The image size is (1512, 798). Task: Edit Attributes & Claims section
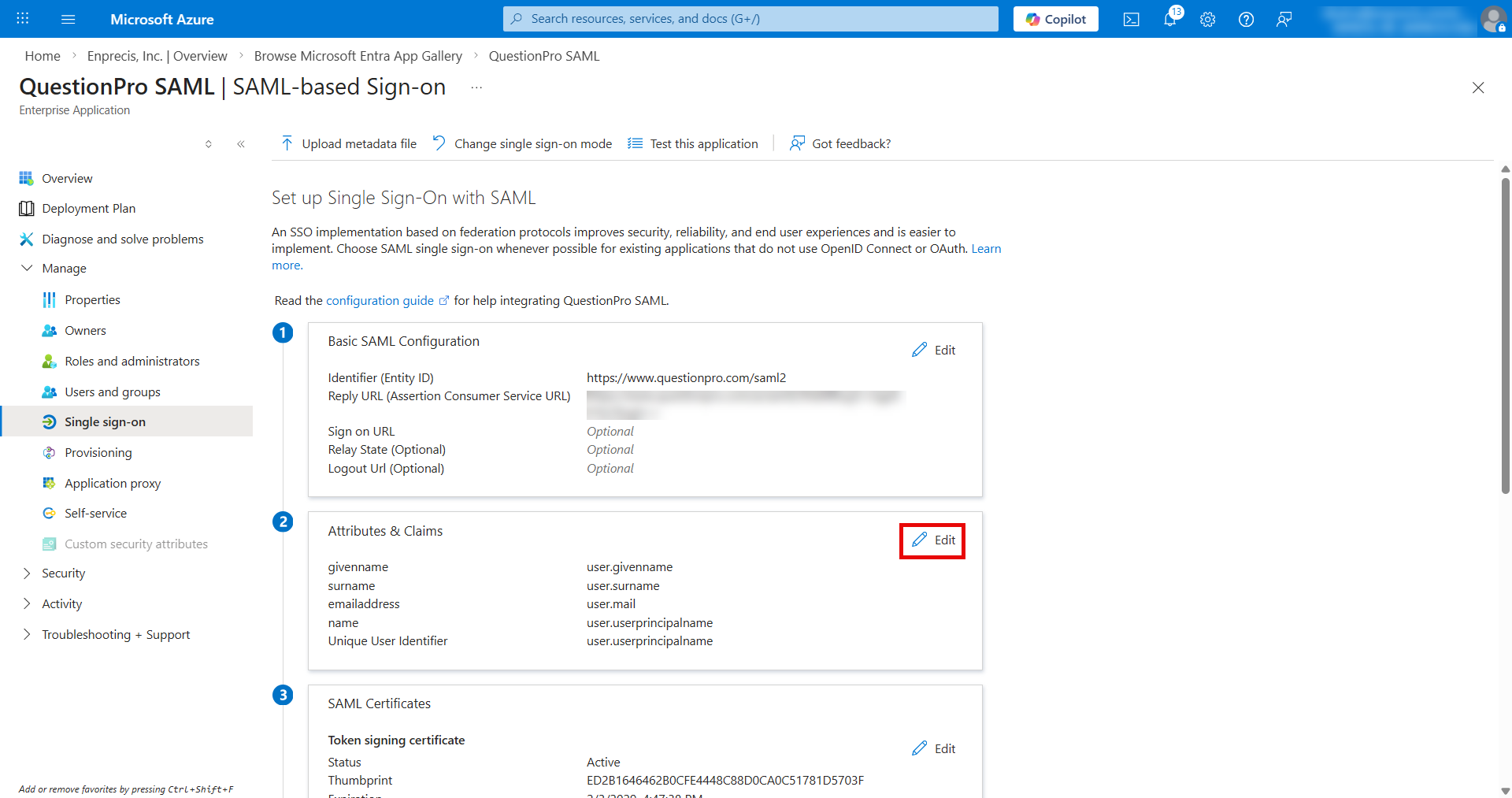point(933,540)
